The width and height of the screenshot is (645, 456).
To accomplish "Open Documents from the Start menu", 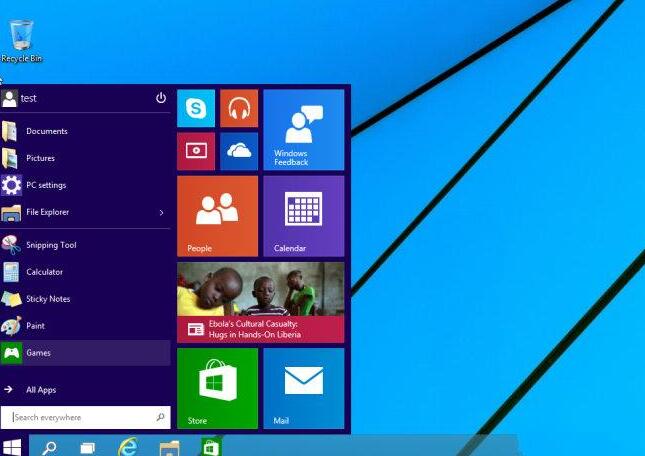I will click(x=85, y=131).
